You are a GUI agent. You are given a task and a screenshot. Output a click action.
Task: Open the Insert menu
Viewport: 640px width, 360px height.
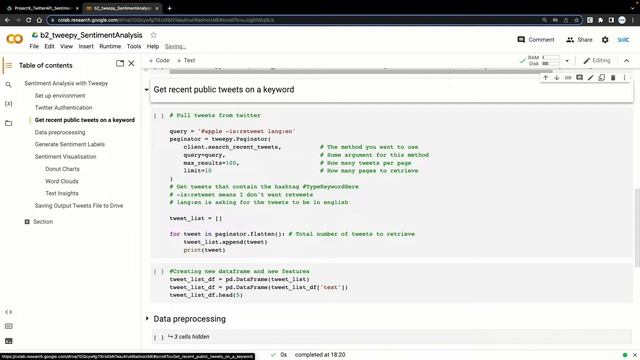coord(86,47)
